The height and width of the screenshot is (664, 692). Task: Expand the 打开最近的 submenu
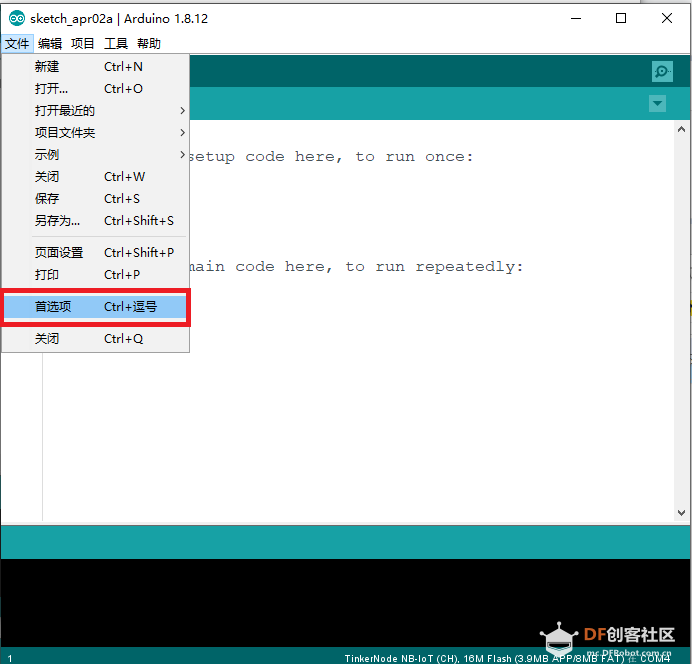coord(95,111)
